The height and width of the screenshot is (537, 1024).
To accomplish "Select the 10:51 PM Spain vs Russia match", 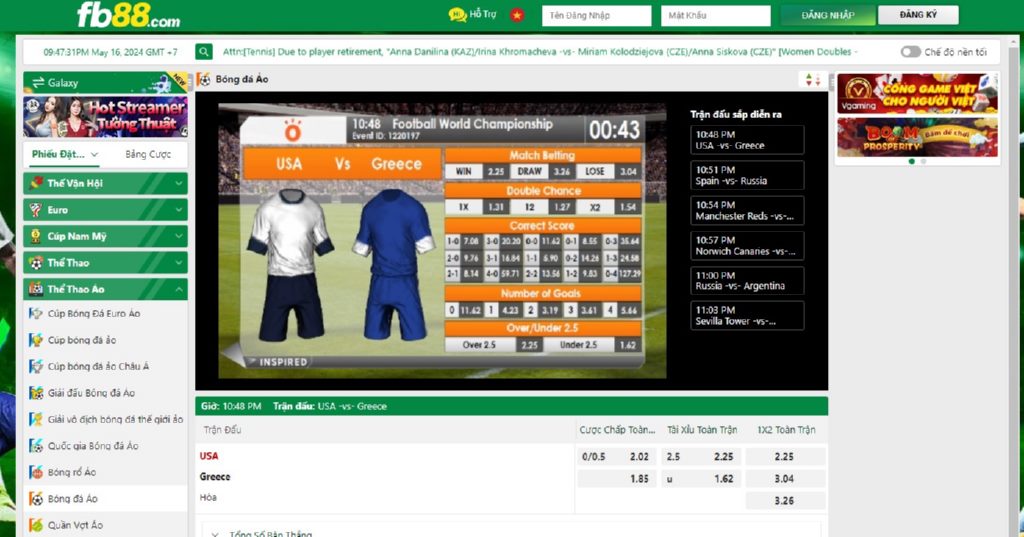I will pyautogui.click(x=746, y=175).
